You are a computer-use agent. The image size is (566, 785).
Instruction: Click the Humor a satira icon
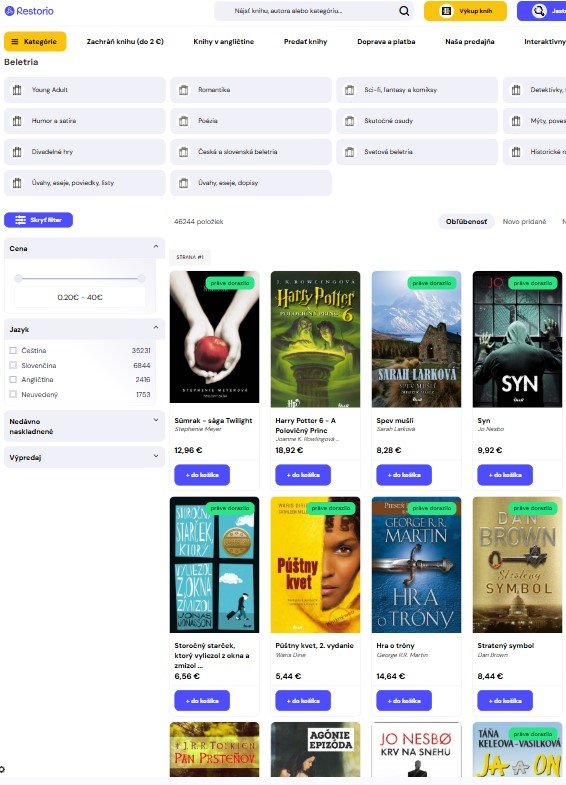pyautogui.click(x=17, y=121)
